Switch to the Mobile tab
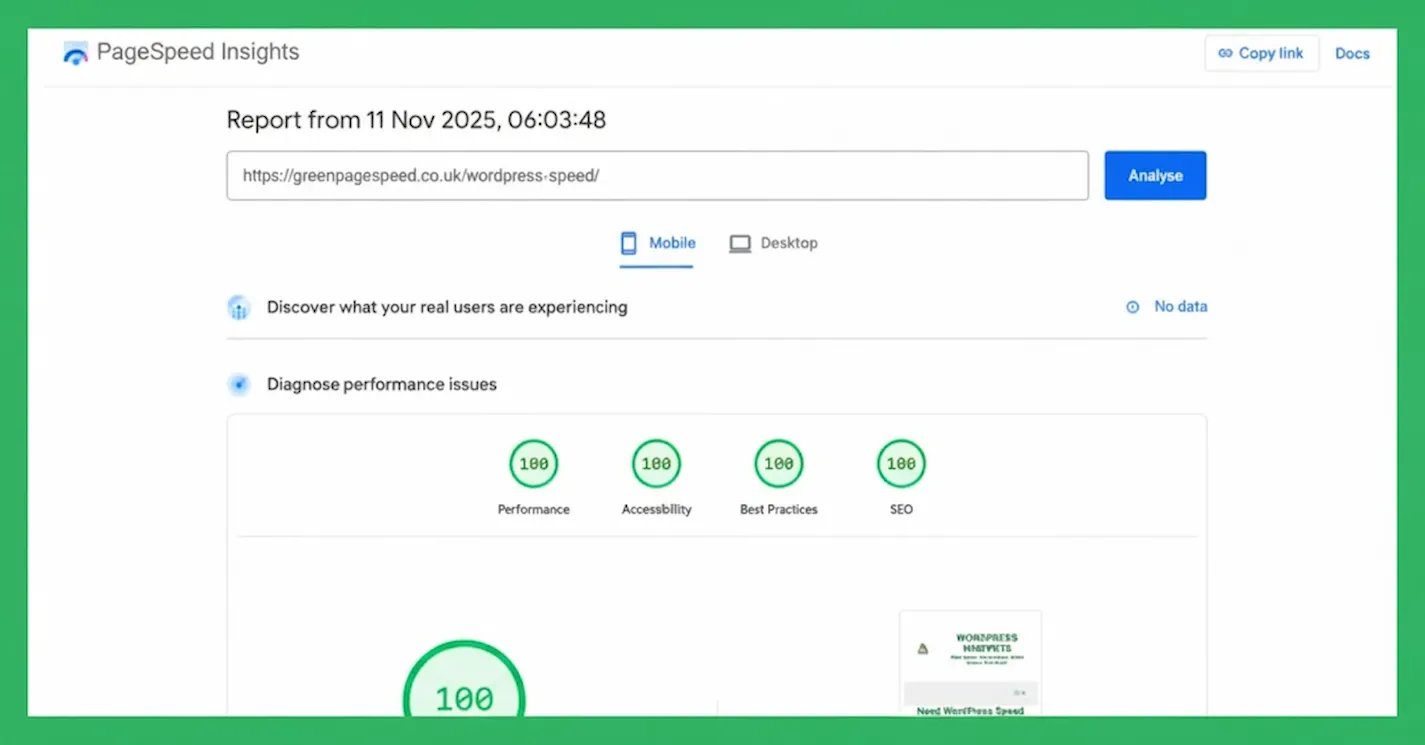The image size is (1425, 745). [x=657, y=243]
